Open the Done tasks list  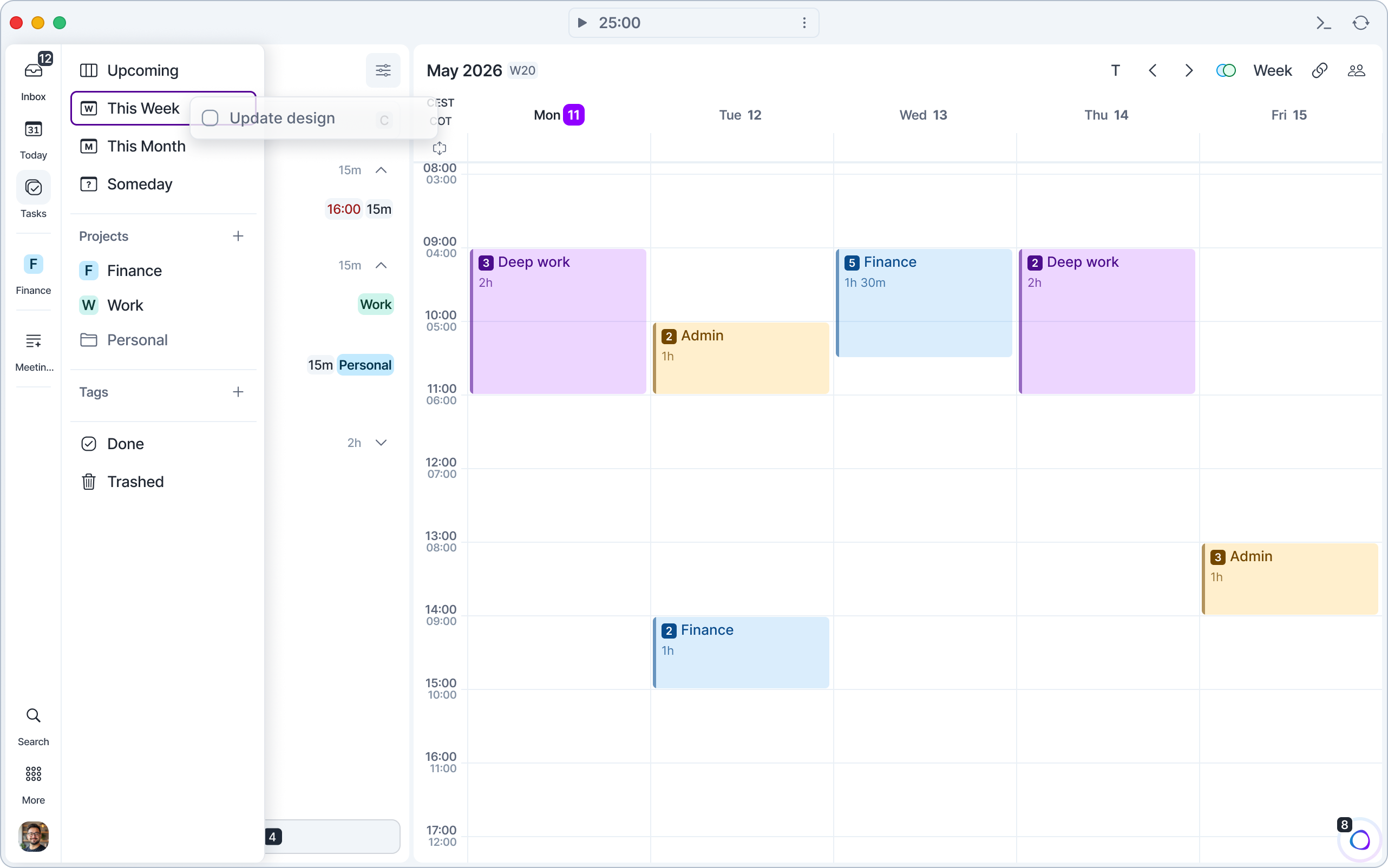pyautogui.click(x=163, y=444)
